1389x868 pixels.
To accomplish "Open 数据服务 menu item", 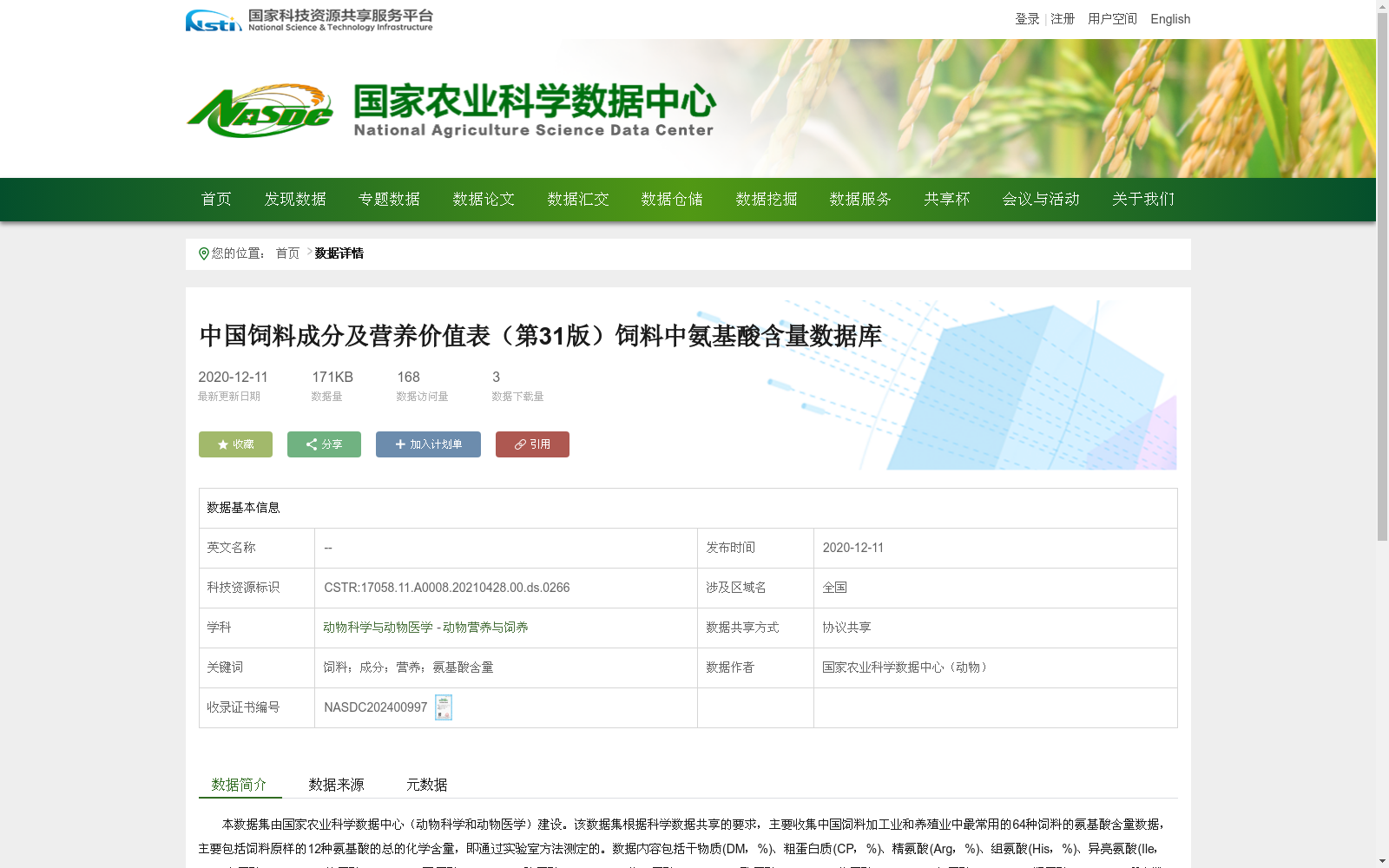I will tap(860, 200).
